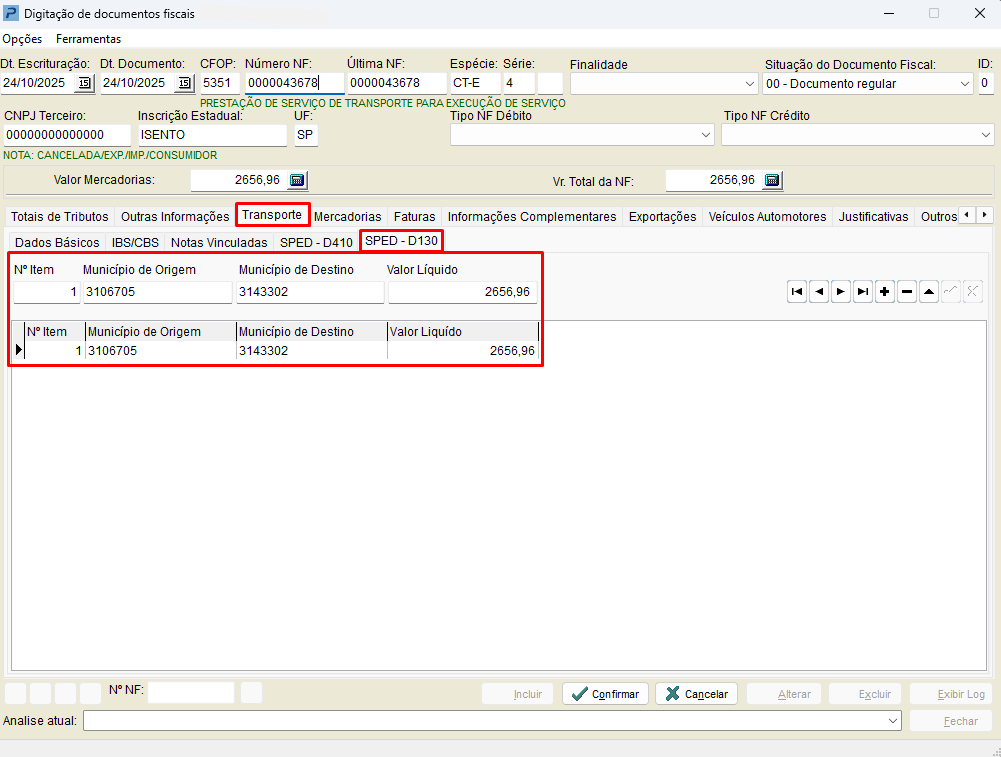Expand the Tipo NF Débito dropdown

pos(706,135)
